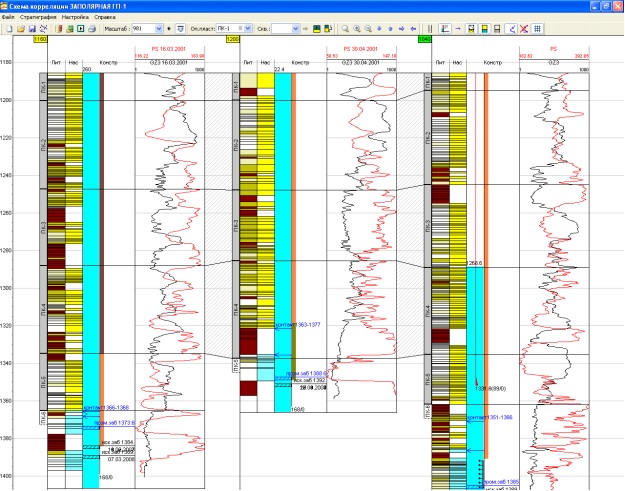Click the 'пром.заб 1373.6' label
The height and width of the screenshot is (491, 625).
point(115,423)
